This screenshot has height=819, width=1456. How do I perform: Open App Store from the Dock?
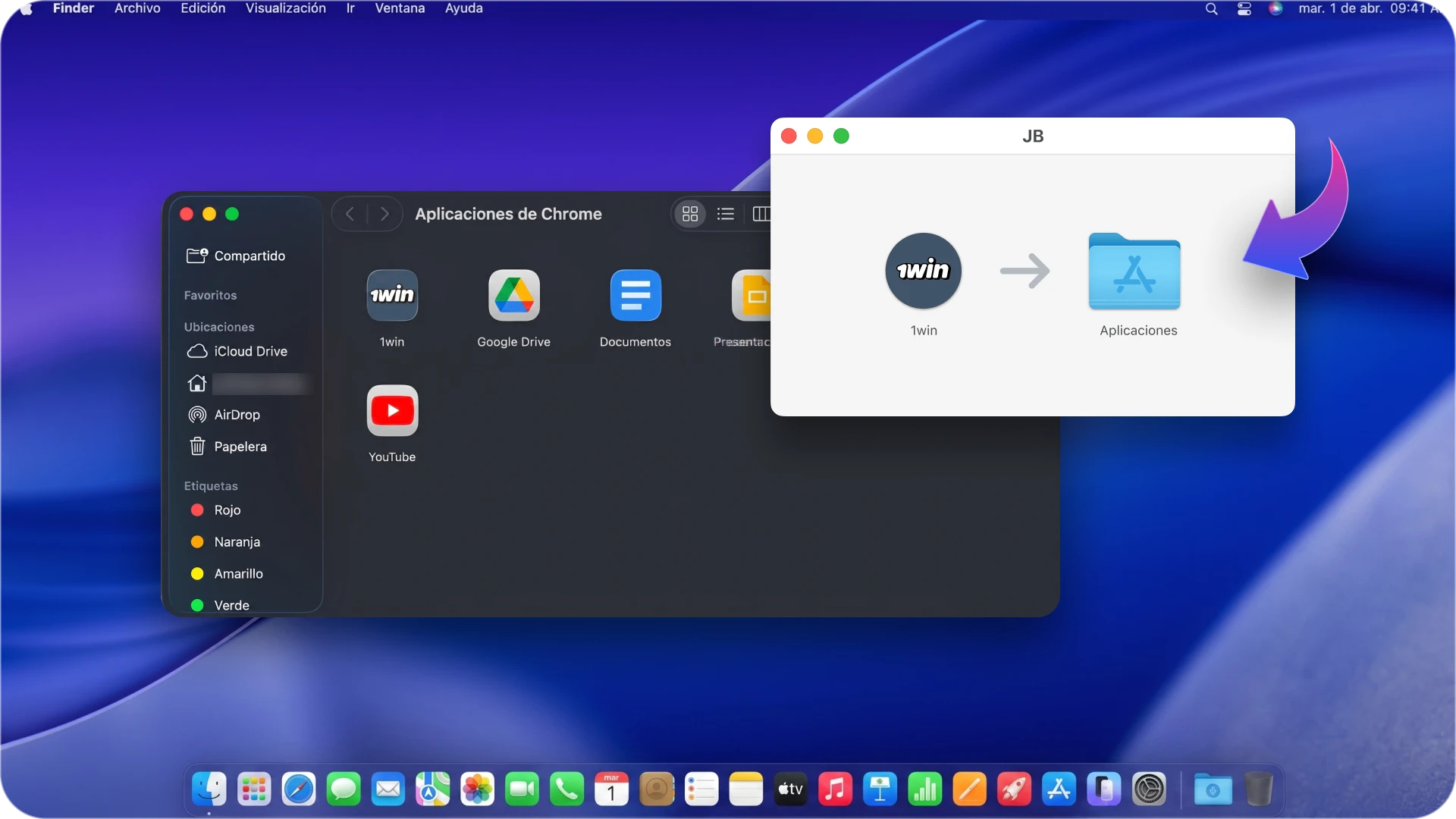point(1059,789)
